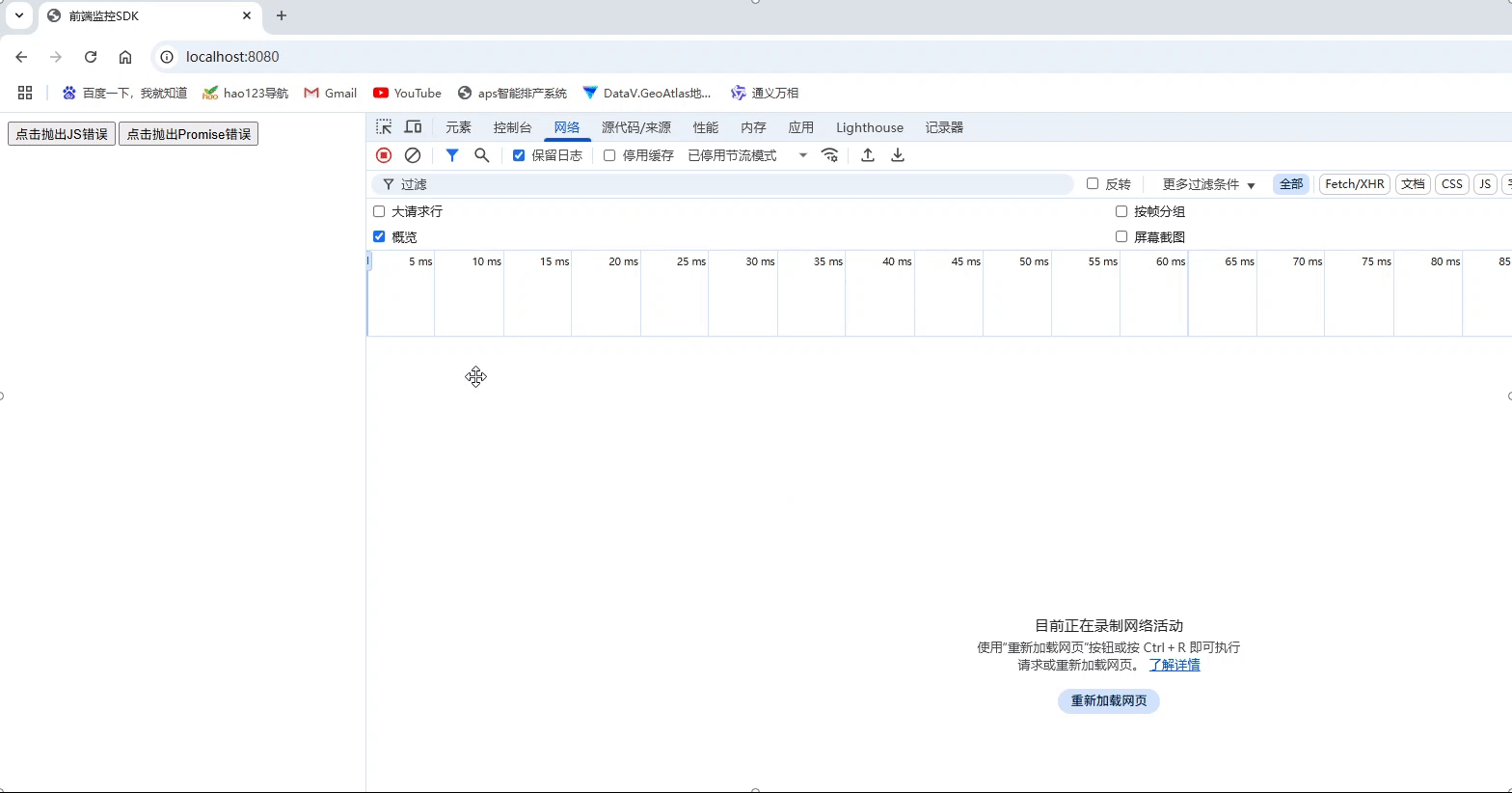Open the 百度一下 bookmark
Viewport: 1512px width, 793px height.
[x=124, y=93]
